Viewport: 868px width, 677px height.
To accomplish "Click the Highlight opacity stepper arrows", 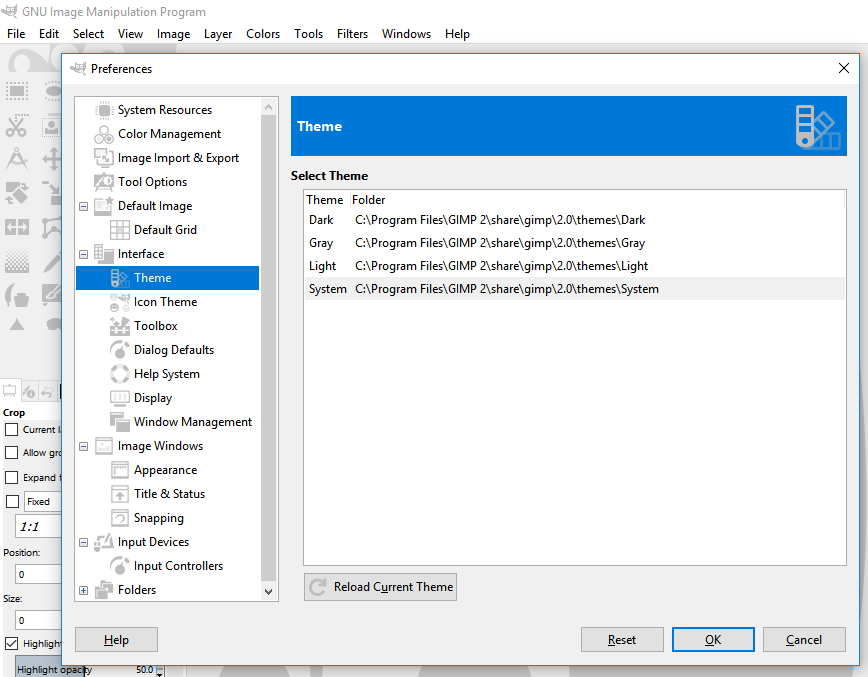I will point(160,670).
